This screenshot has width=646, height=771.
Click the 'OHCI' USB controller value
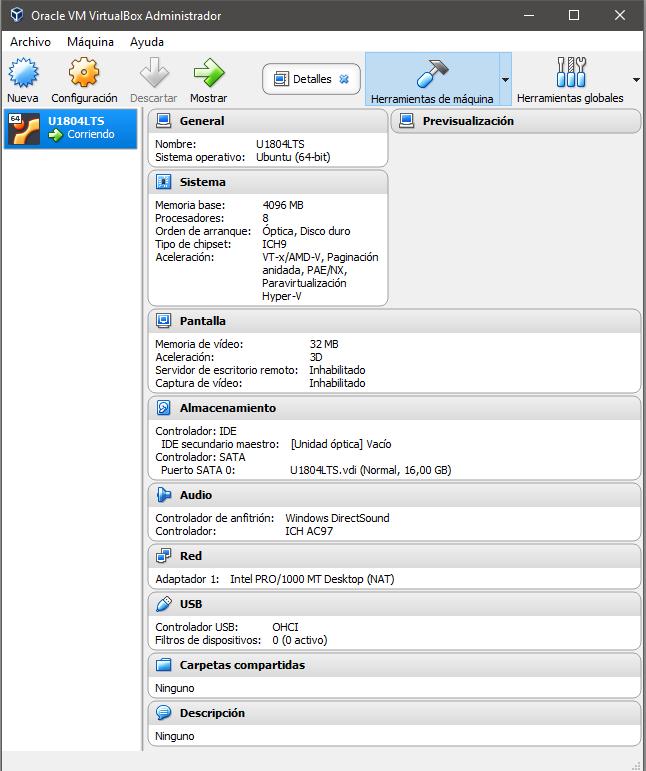pyautogui.click(x=285, y=627)
